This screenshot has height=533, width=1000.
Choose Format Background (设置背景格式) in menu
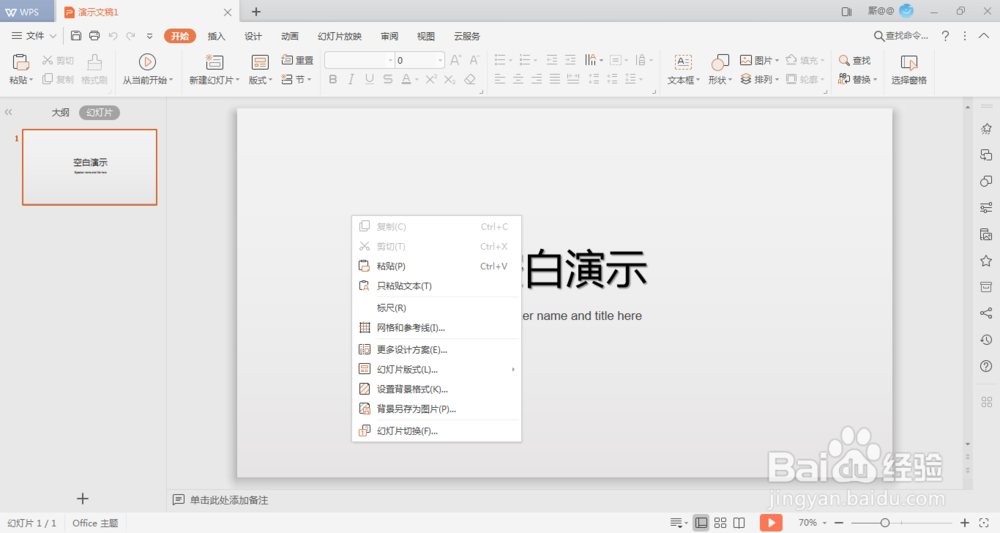(x=436, y=389)
